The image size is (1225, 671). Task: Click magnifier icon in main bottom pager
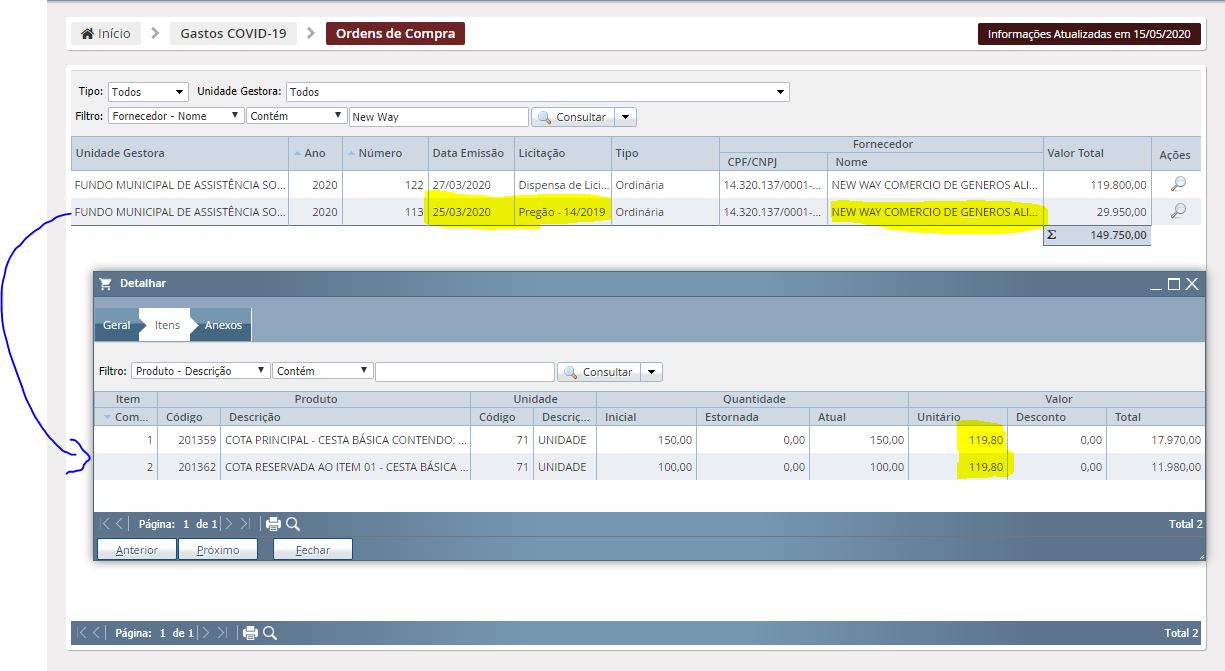pyautogui.click(x=270, y=633)
